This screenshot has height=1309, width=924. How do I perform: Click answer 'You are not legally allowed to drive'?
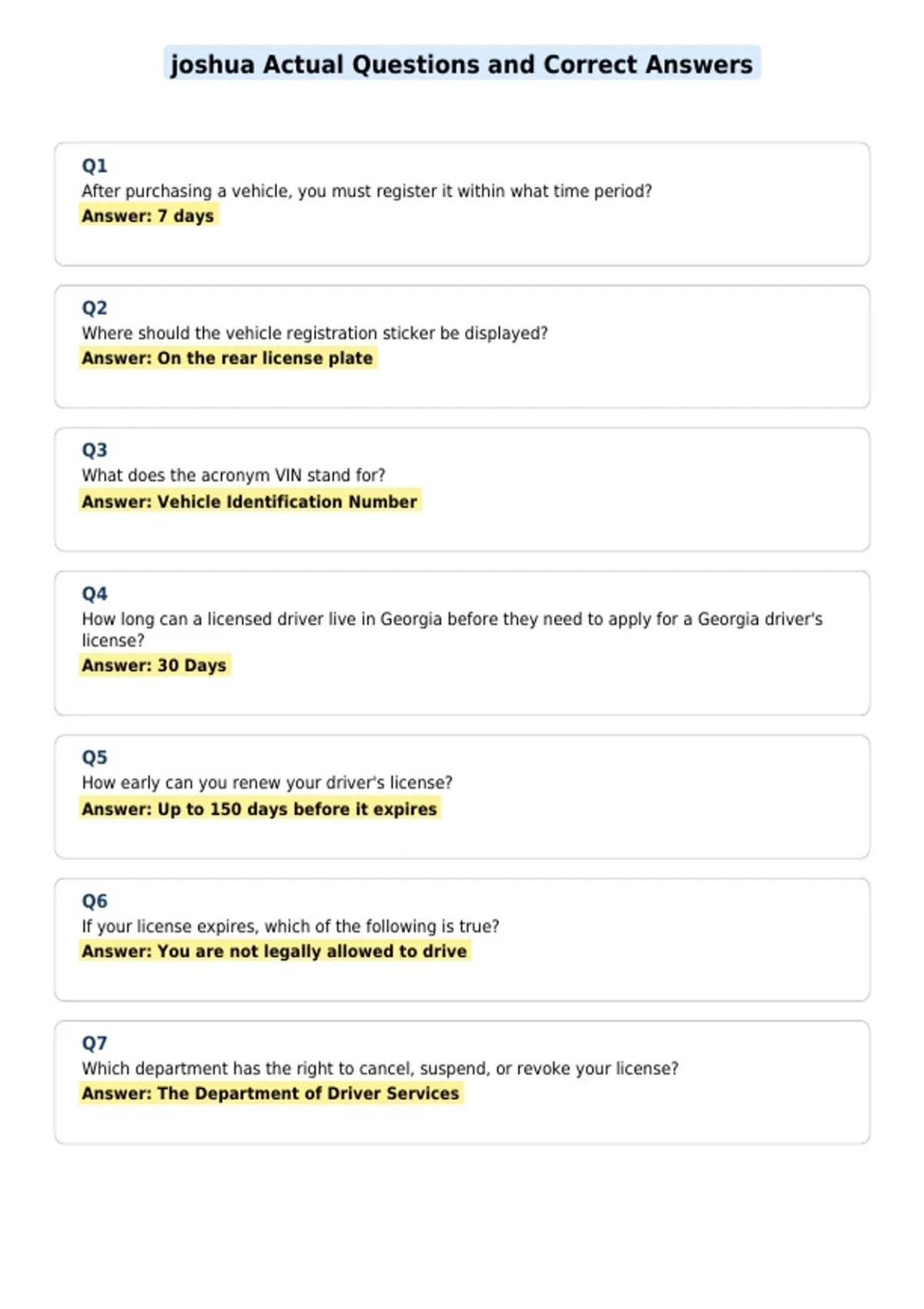275,951
